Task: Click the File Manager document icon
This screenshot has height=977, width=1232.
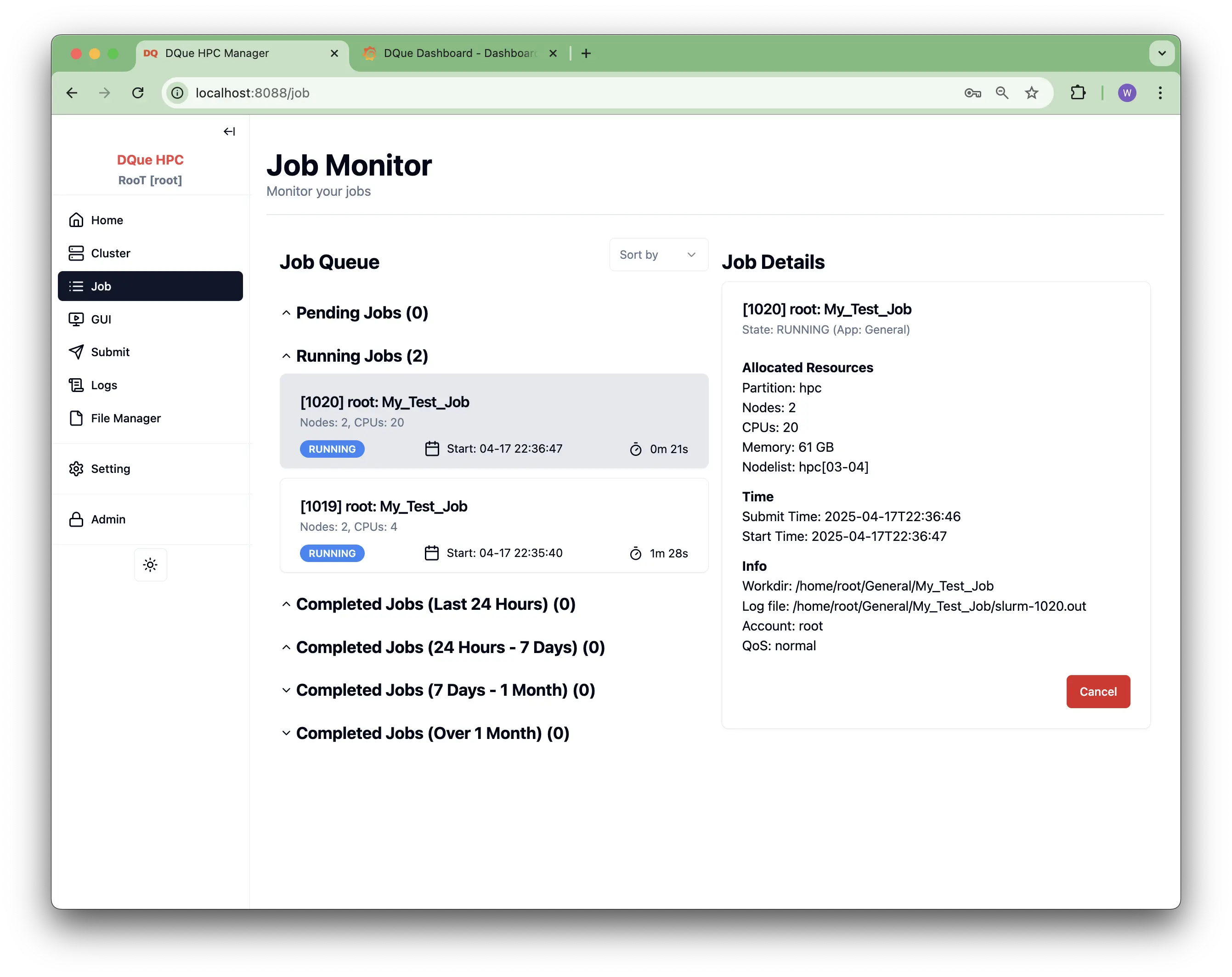Action: [77, 418]
